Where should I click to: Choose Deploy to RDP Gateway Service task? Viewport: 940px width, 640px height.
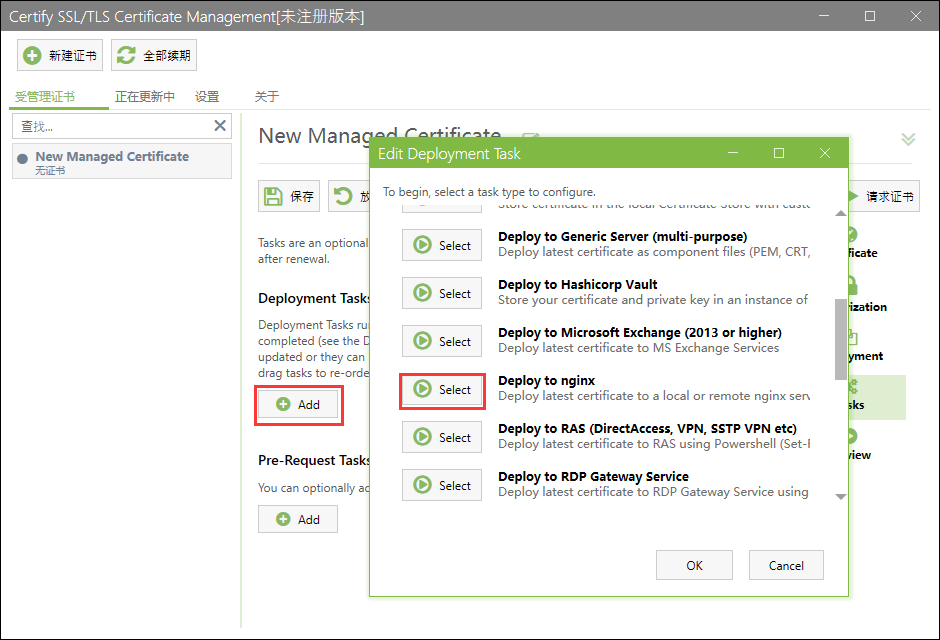point(442,486)
